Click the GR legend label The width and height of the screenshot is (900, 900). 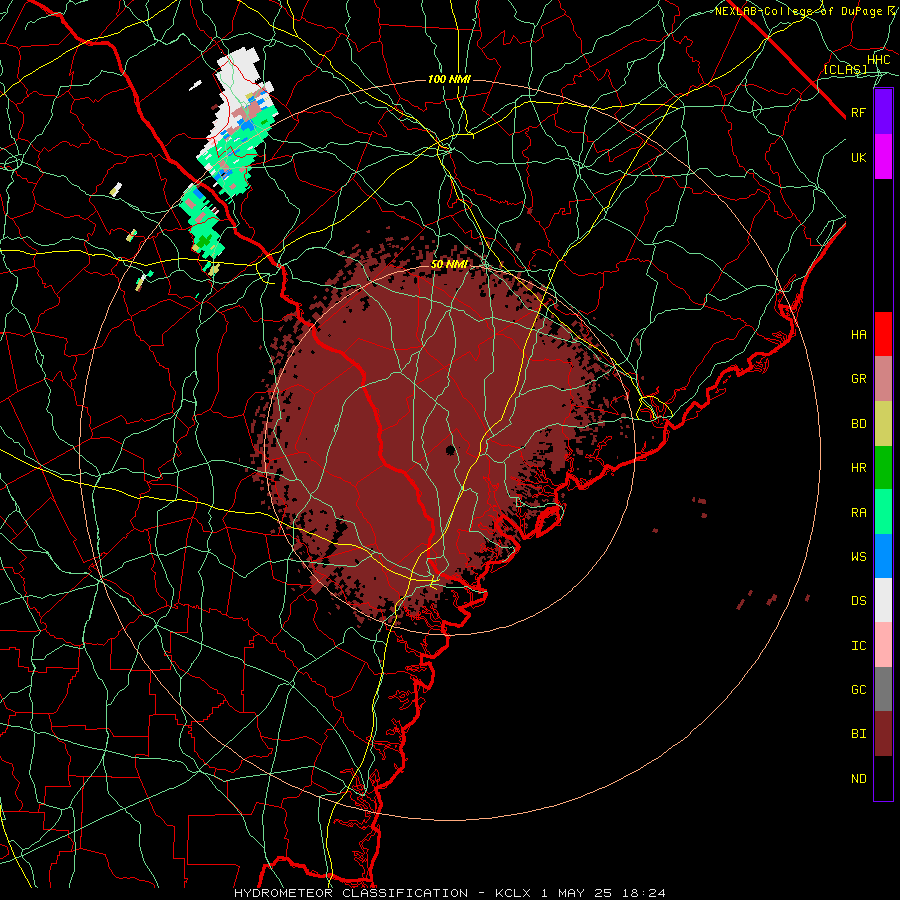tap(859, 379)
